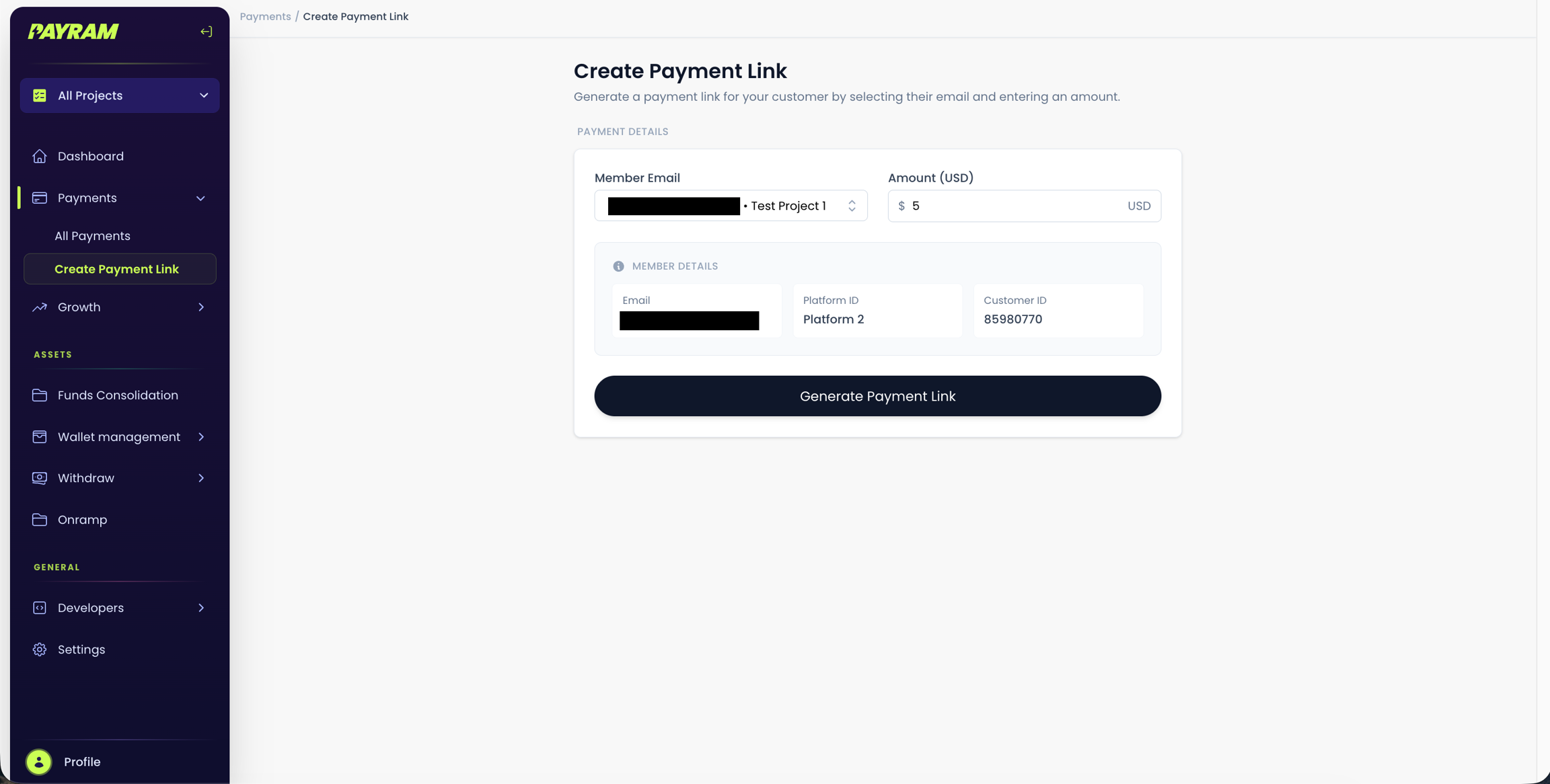Click the Payments card icon
Screen dimensions: 1550x784
[40, 197]
